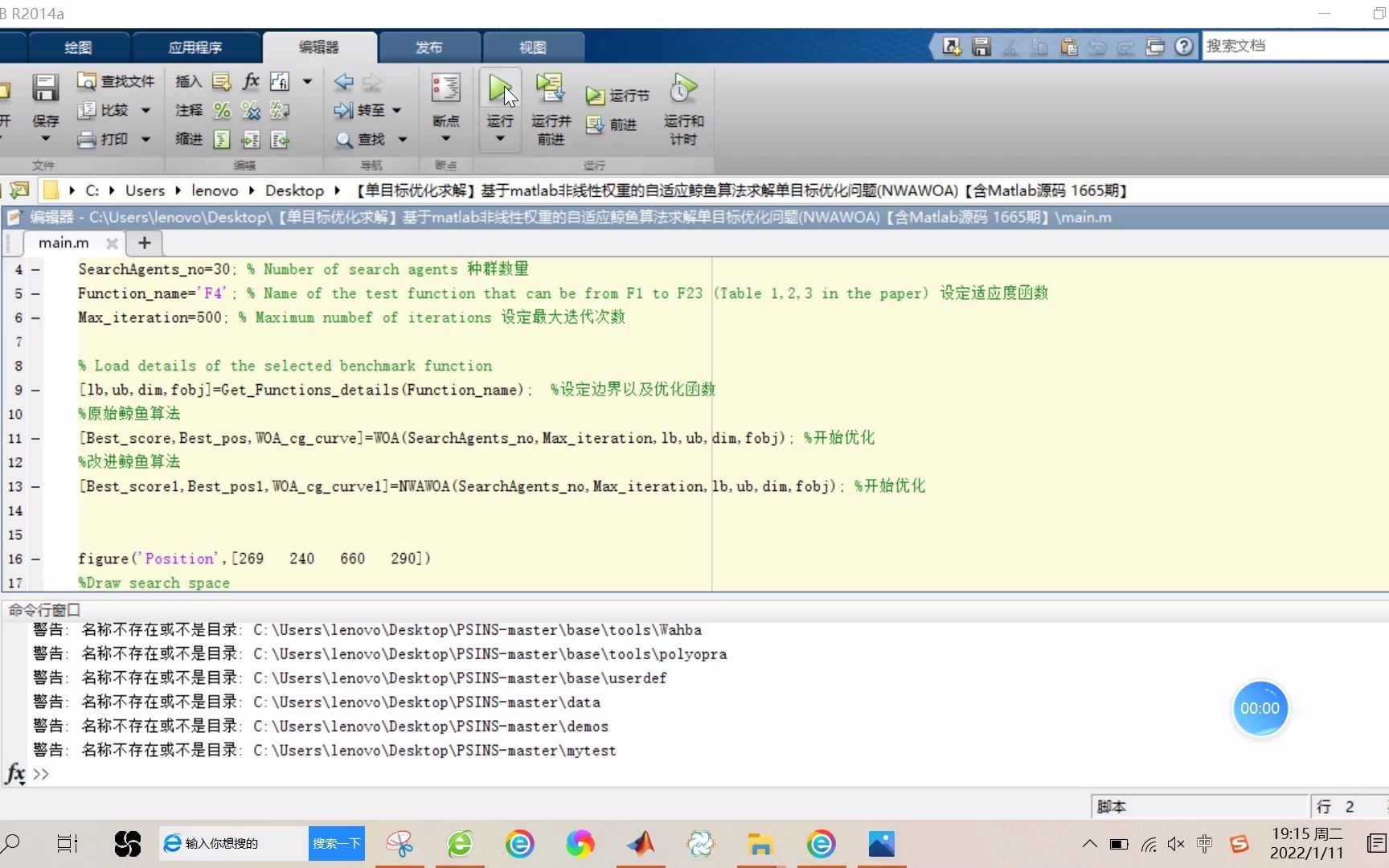Click the fixed-point data (fi) insert icon
Screen dimensions: 1389x868
pyautogui.click(x=280, y=81)
